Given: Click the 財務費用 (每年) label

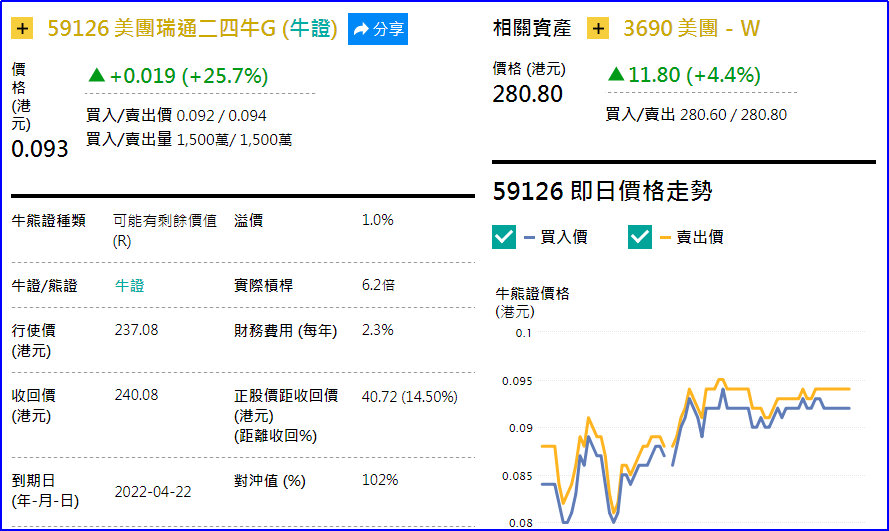Looking at the screenshot, I should pos(285,330).
